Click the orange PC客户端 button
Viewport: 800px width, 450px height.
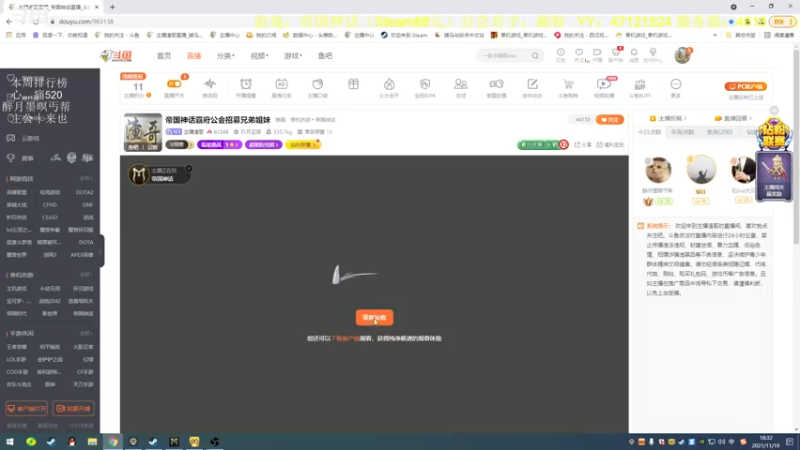click(x=745, y=86)
